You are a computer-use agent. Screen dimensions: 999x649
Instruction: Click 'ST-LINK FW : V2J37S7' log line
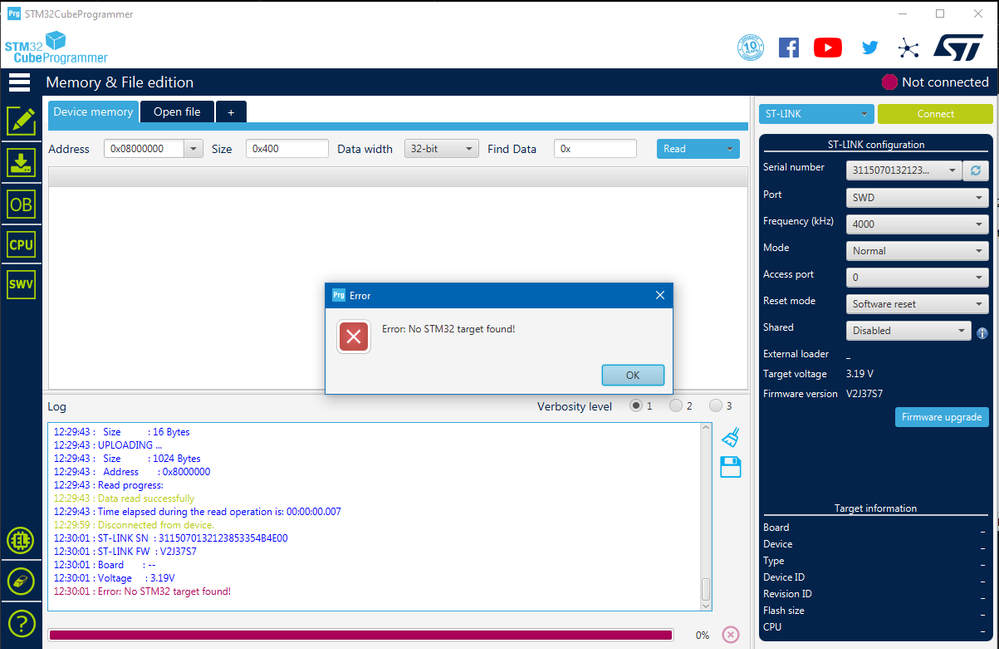(x=125, y=552)
